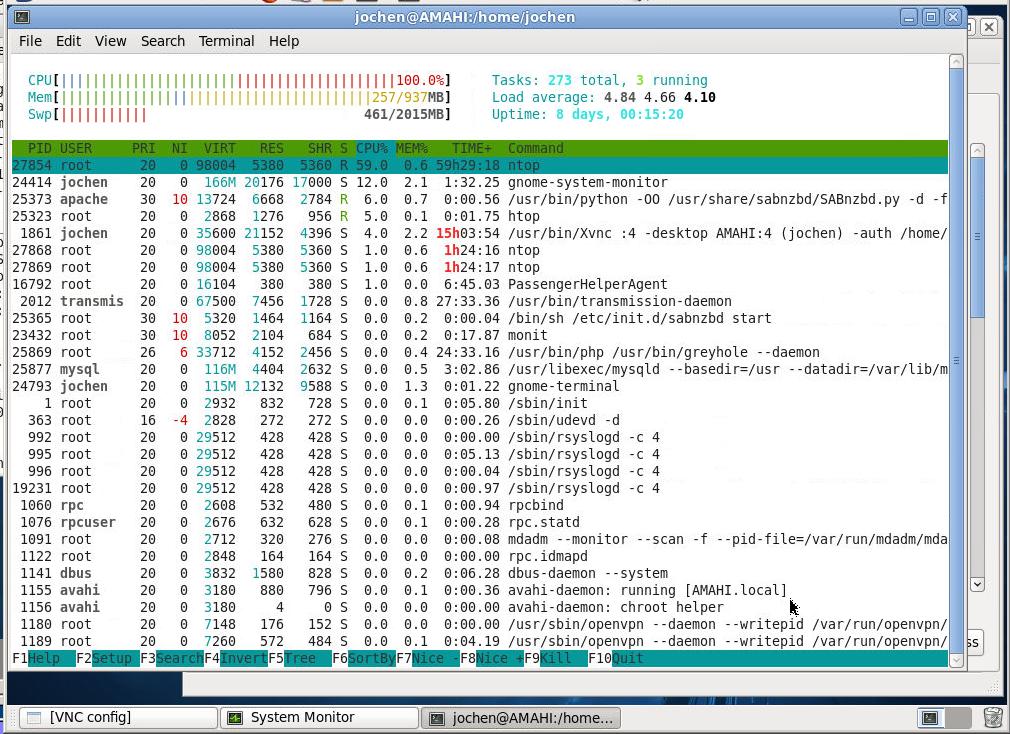Click F6 SortBy in htop footer
The height and width of the screenshot is (734, 1010).
364,659
